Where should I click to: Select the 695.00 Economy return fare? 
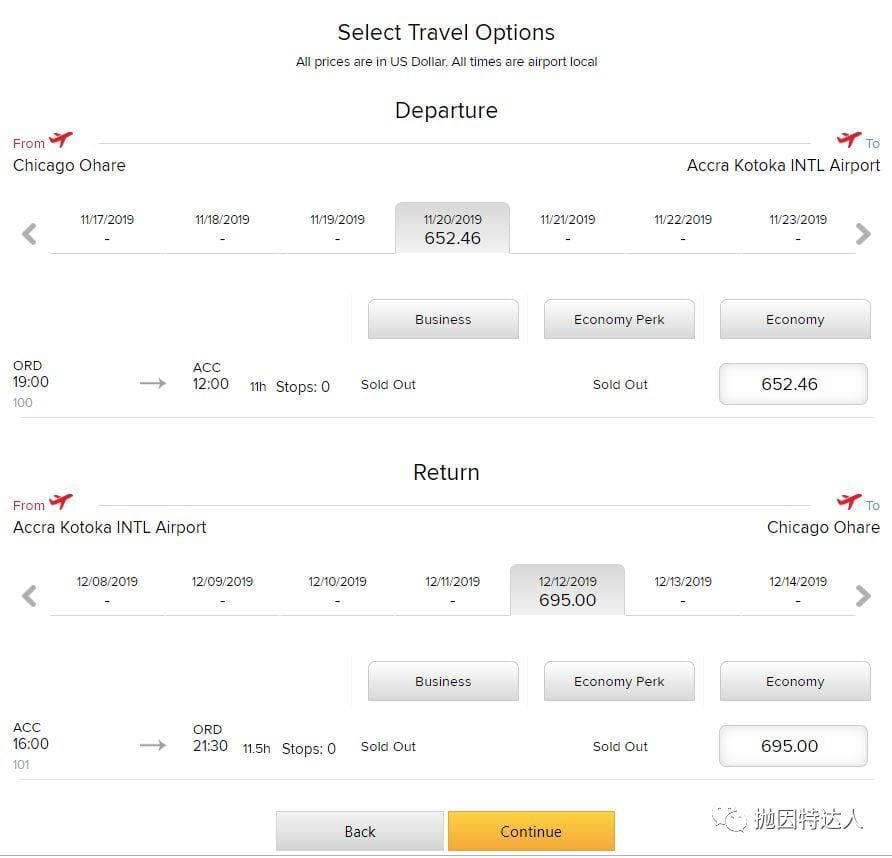tap(793, 746)
